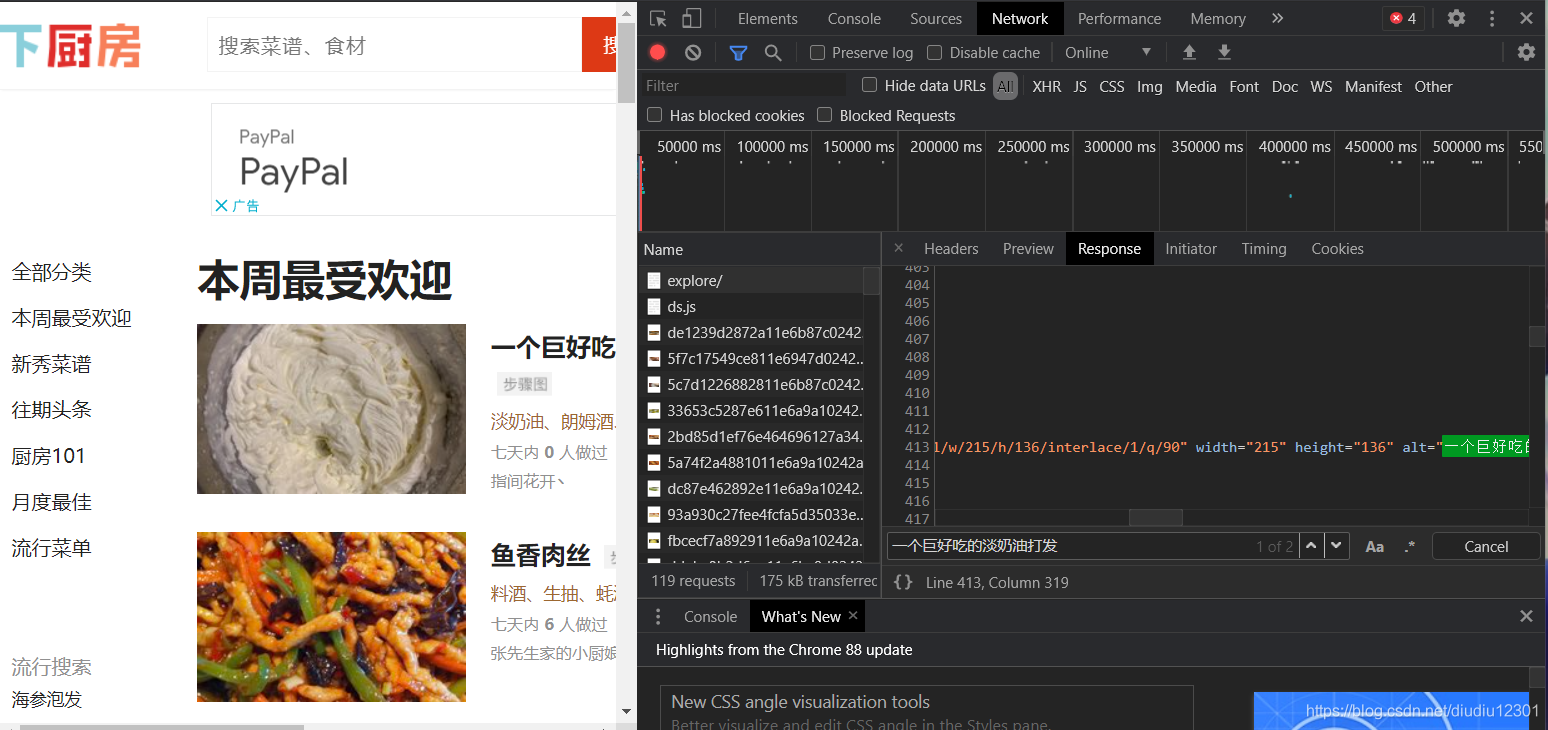Open the drawer three-dot menu
Image resolution: width=1548 pixels, height=730 pixels.
point(658,616)
